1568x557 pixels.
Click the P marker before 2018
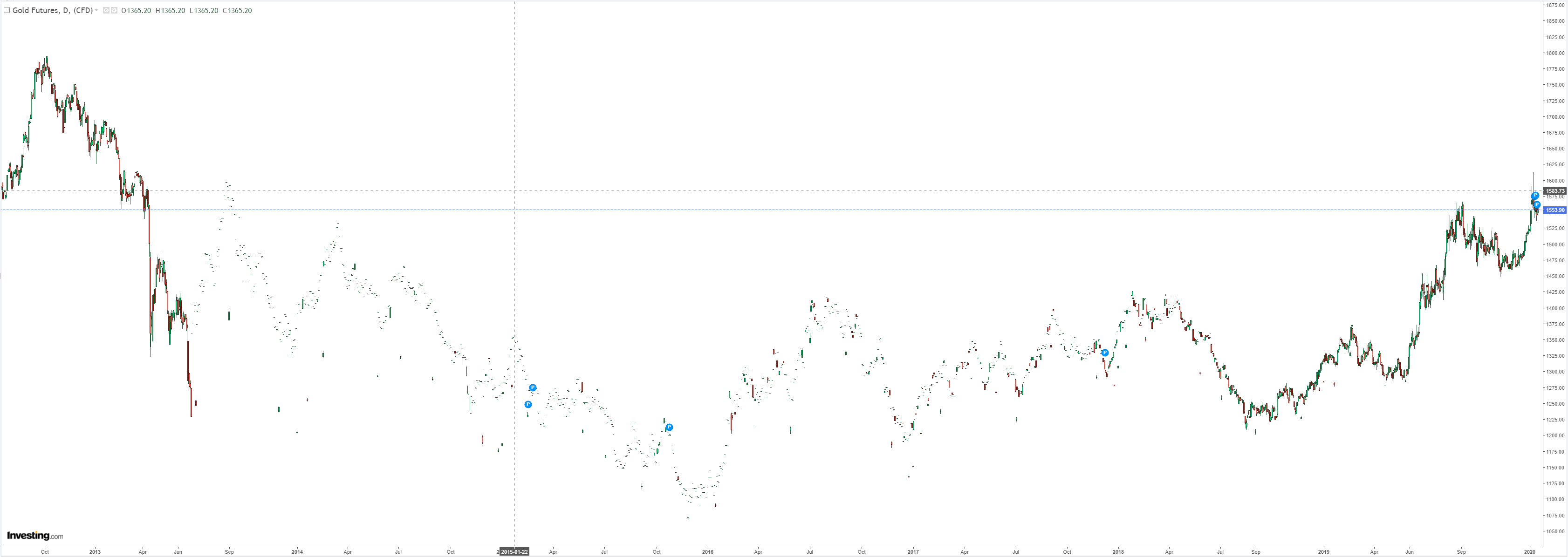(1105, 353)
